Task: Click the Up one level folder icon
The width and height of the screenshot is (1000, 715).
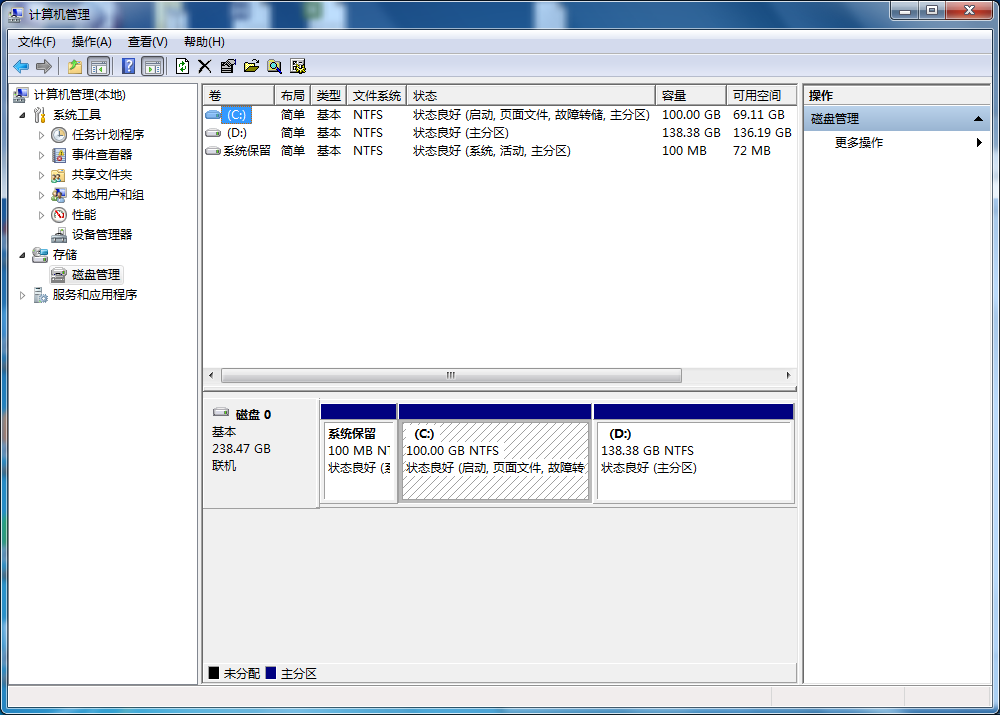Action: [x=75, y=66]
